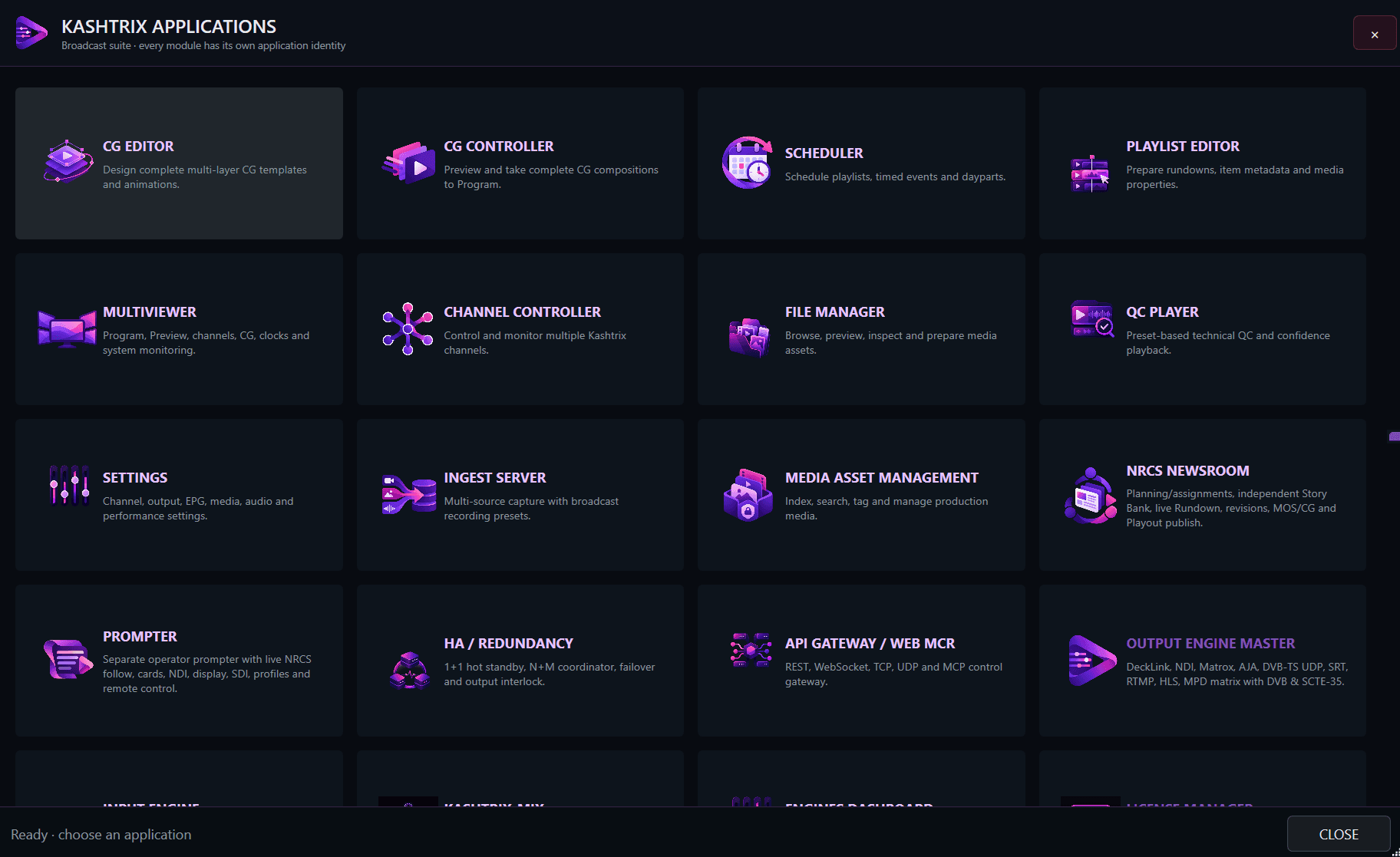Select the SCHEDULER title text
1400x857 pixels.
pos(824,153)
